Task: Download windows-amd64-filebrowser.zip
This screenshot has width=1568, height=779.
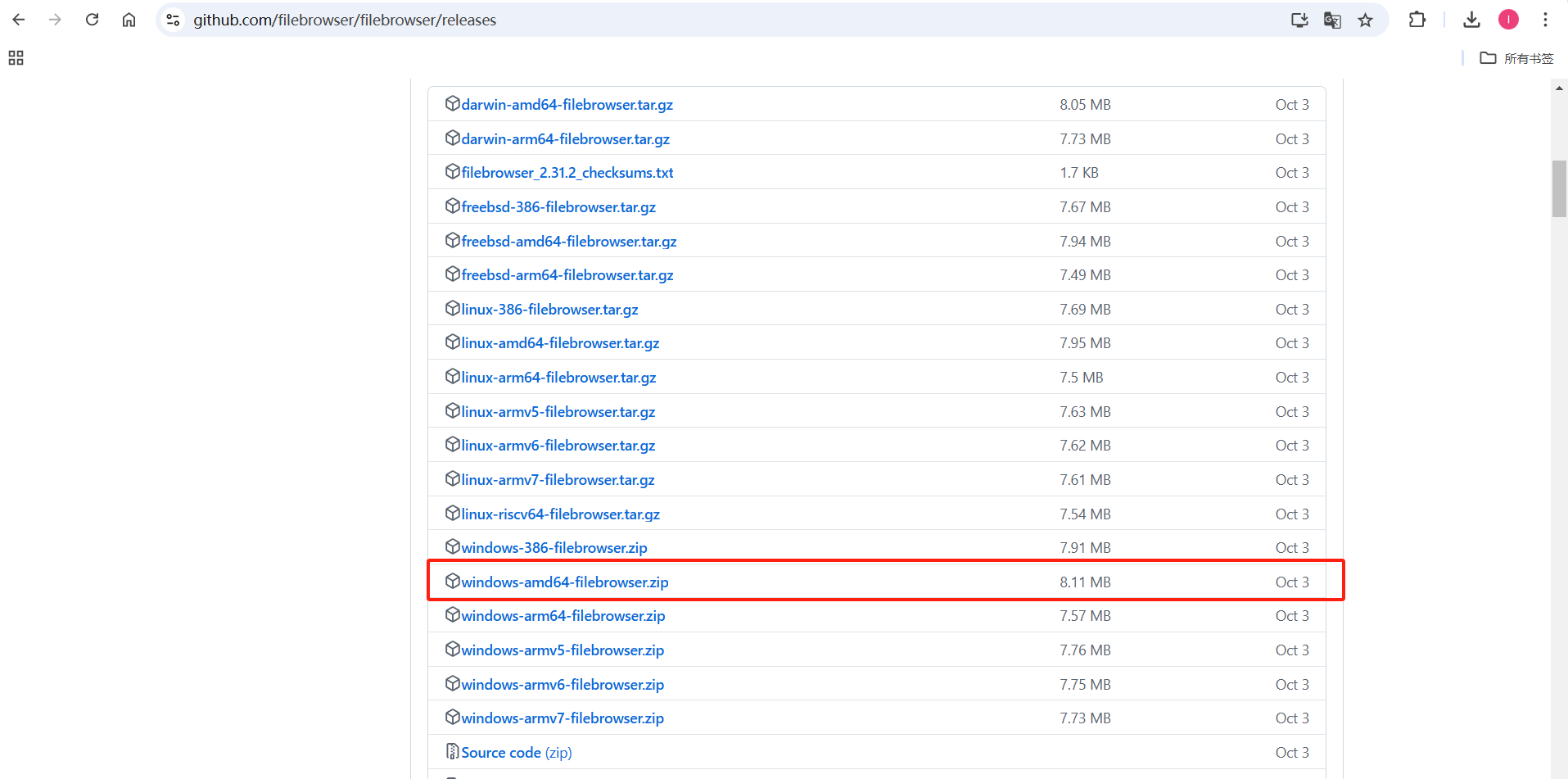Action: pyautogui.click(x=564, y=582)
